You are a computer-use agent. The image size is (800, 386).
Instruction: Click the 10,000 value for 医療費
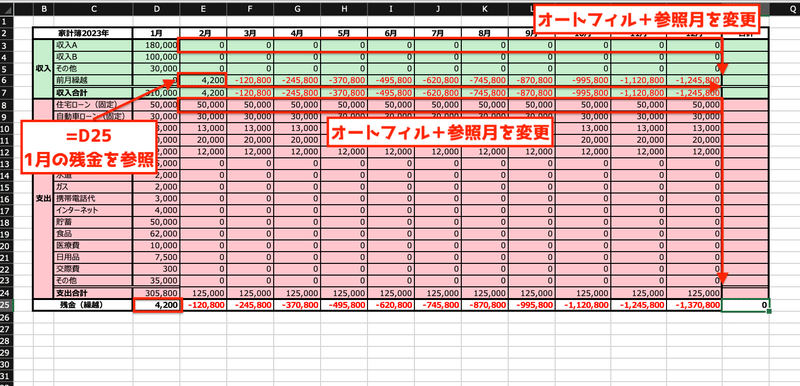coord(156,246)
